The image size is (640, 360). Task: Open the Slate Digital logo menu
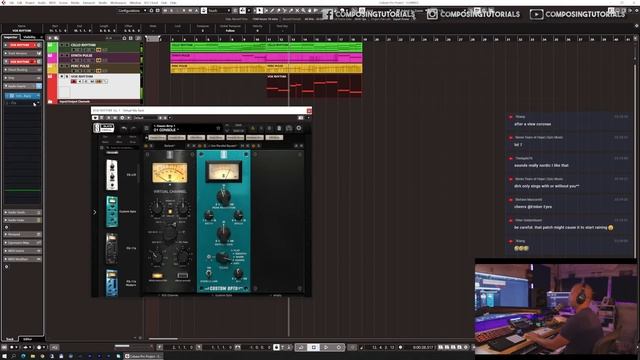[104, 128]
